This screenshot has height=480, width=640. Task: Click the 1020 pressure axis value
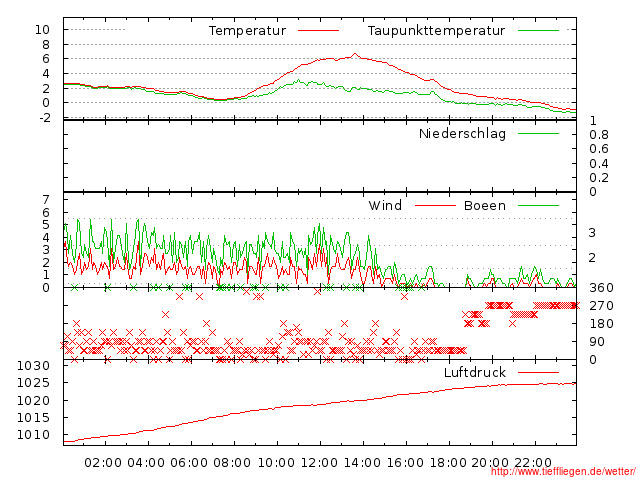click(33, 400)
